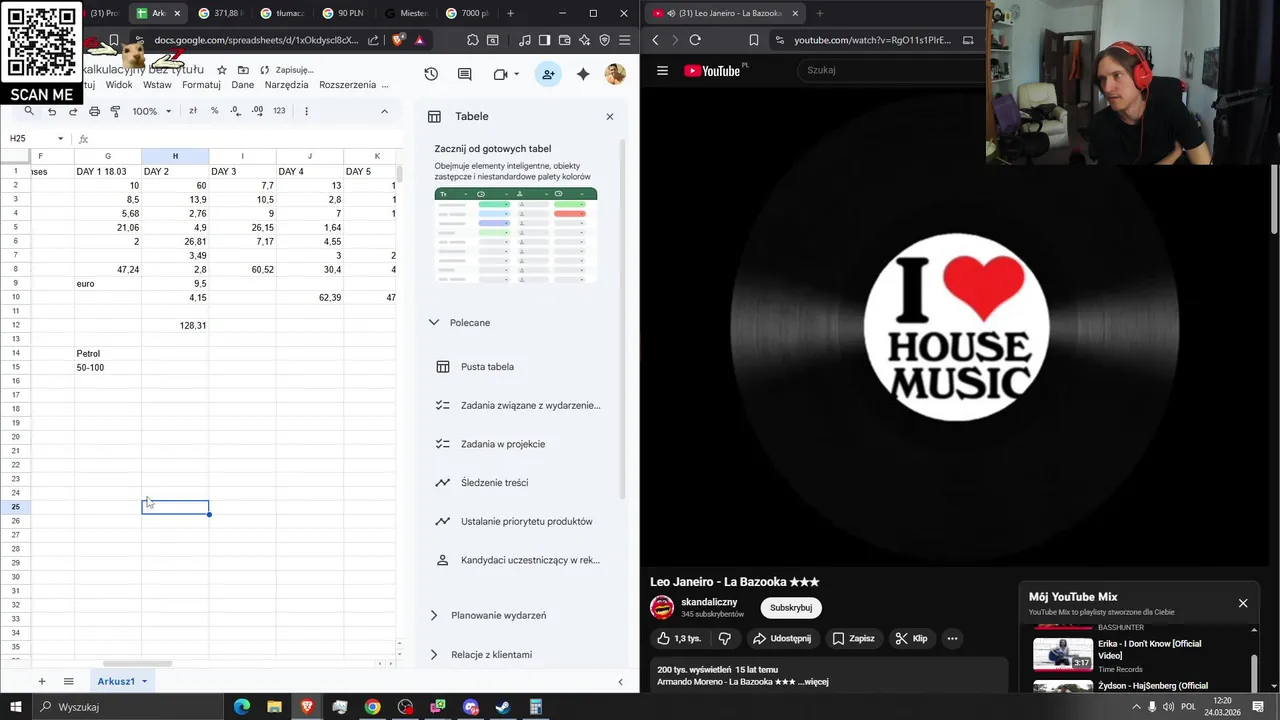Subscribe to skandaliczny channel

pos(791,607)
